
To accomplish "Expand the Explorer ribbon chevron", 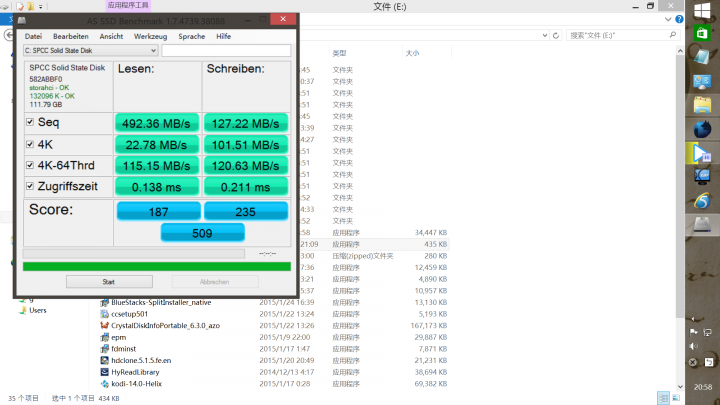I will [x=668, y=19].
